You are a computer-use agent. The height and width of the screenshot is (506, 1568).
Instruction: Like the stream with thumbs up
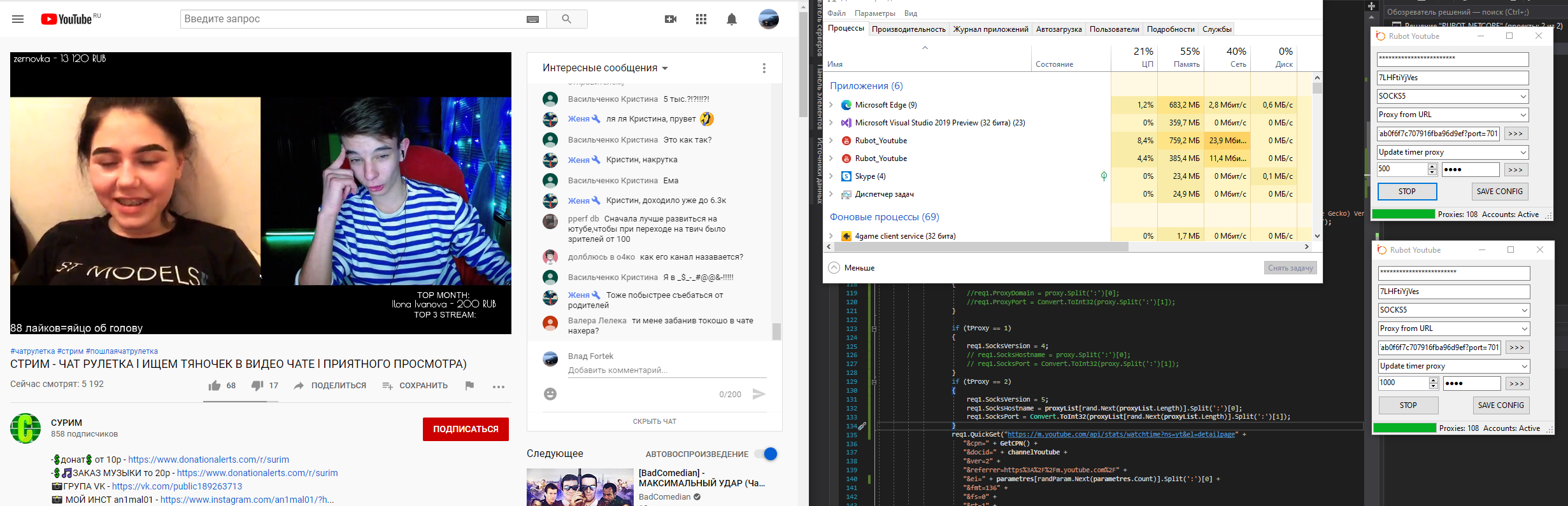(x=215, y=386)
